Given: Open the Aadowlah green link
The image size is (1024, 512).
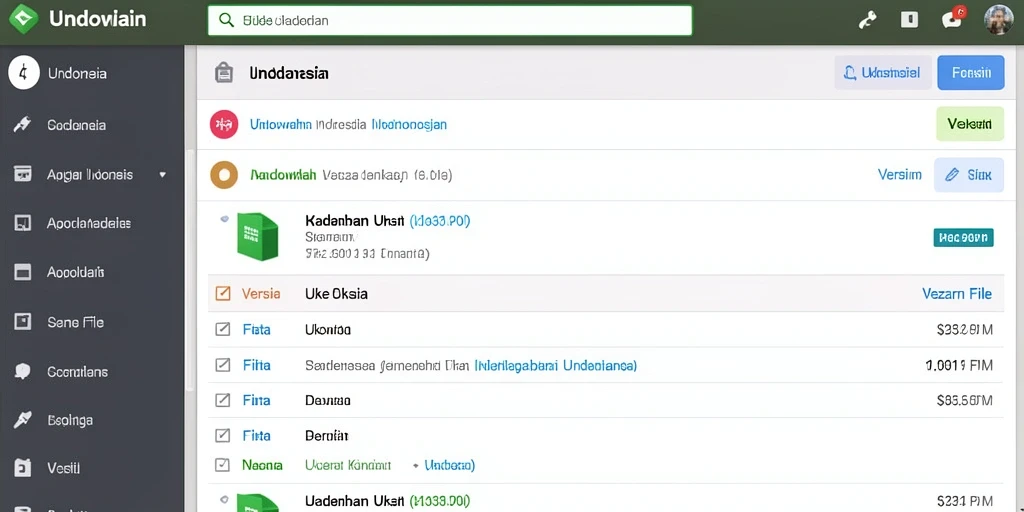Looking at the screenshot, I should [283, 175].
